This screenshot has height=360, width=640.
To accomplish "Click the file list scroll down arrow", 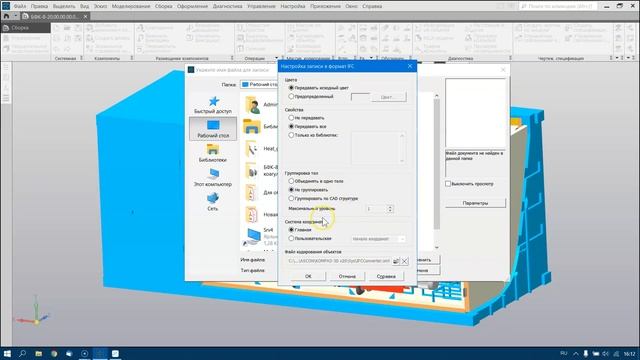I will click(x=436, y=247).
